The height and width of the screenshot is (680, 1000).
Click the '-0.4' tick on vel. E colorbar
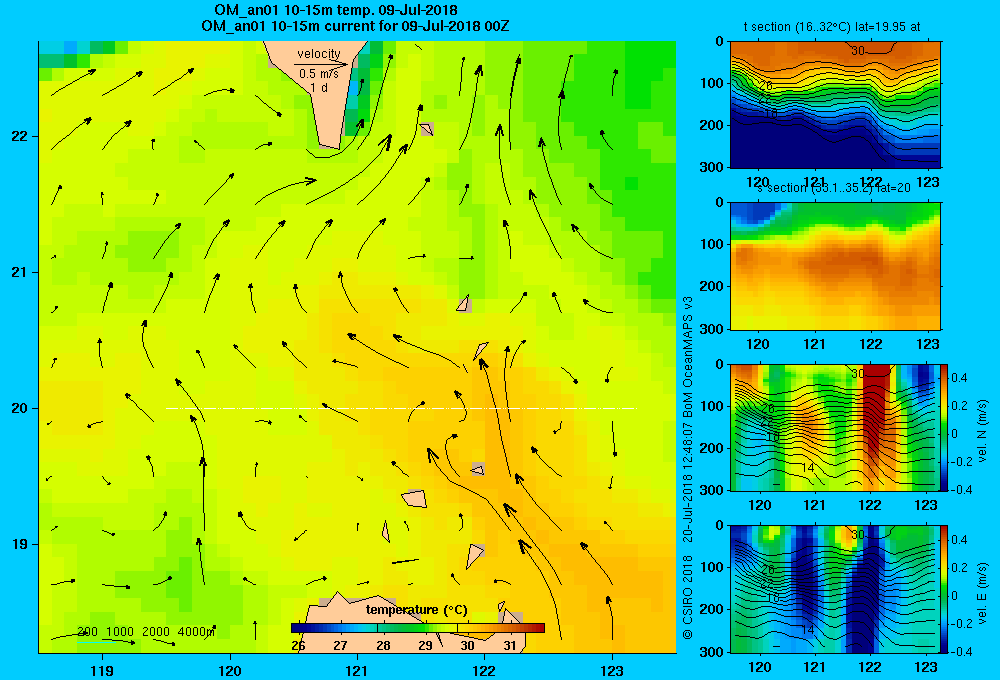(962, 651)
